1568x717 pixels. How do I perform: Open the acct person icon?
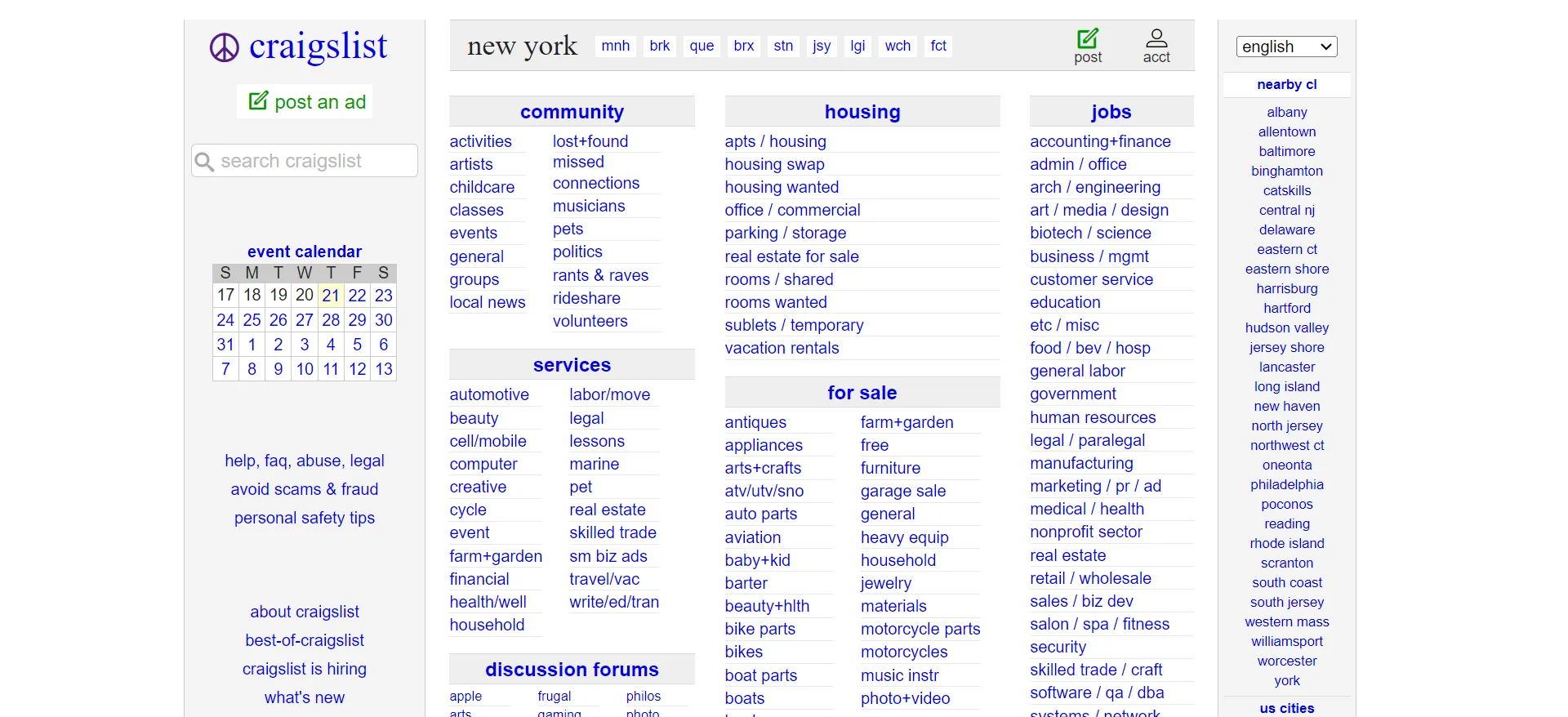tap(1156, 47)
